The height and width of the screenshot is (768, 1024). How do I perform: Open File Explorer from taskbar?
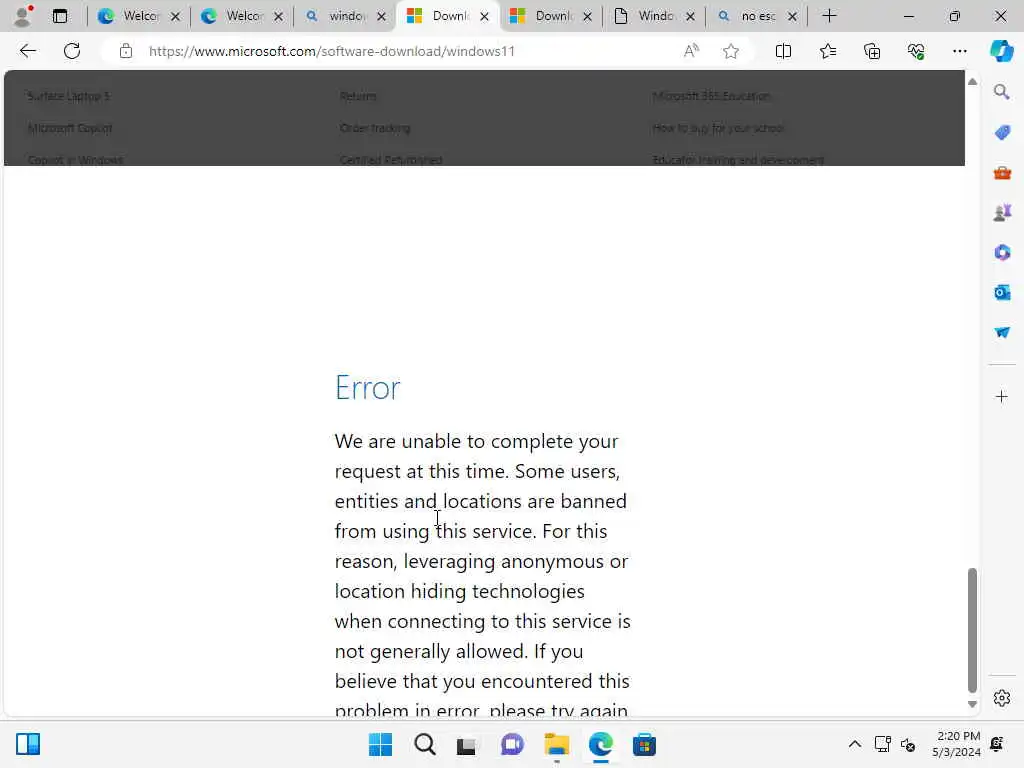556,744
